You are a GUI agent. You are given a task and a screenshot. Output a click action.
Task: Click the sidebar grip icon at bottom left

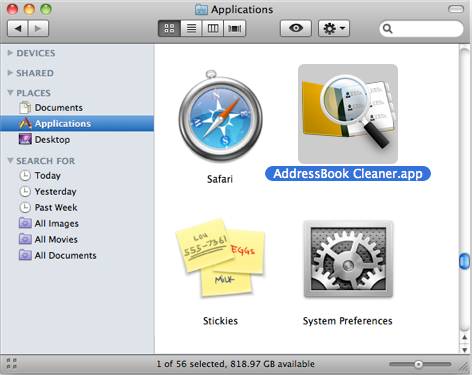[12, 364]
